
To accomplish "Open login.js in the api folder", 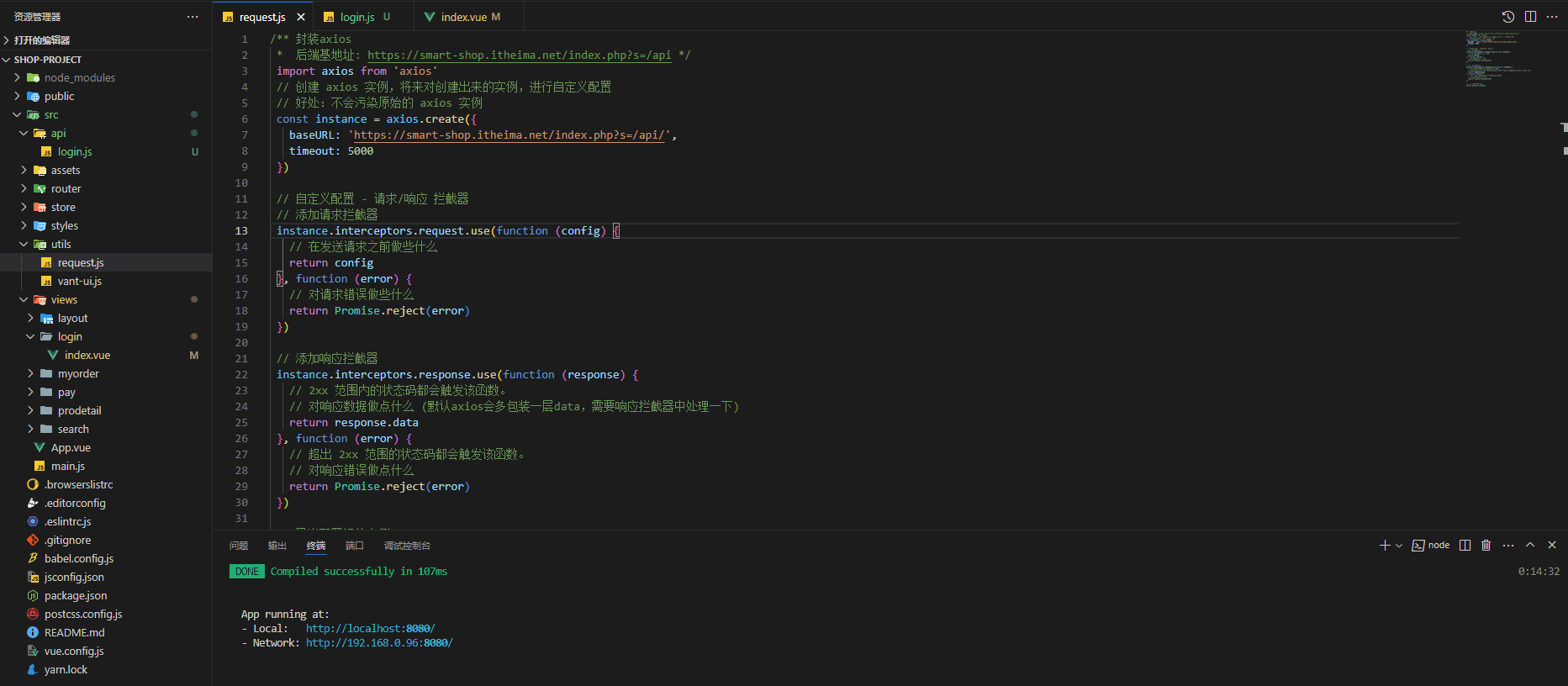I will [x=106, y=151].
